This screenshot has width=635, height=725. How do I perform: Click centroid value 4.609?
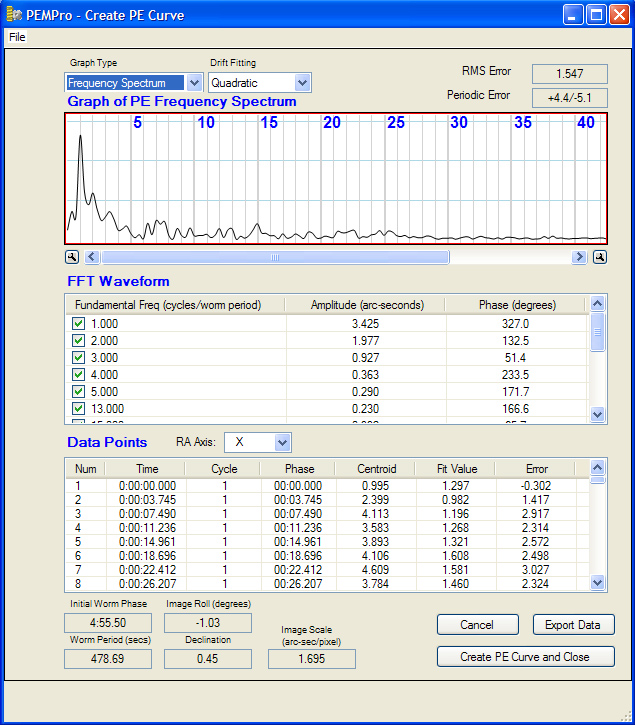tap(375, 570)
